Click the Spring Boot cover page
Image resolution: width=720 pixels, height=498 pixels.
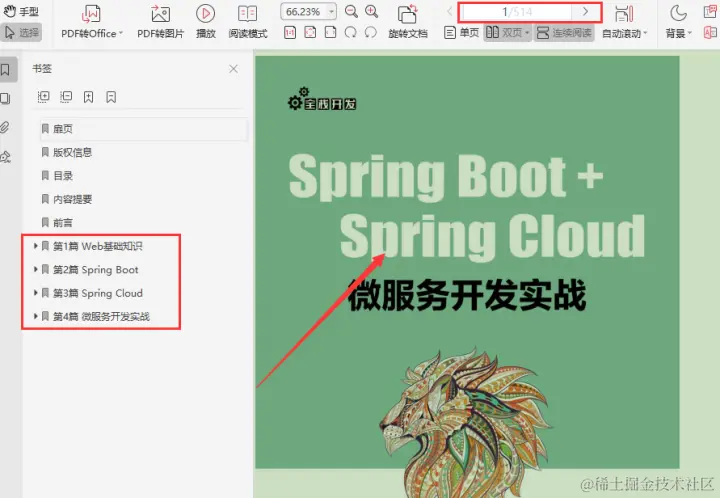pyautogui.click(x=467, y=262)
